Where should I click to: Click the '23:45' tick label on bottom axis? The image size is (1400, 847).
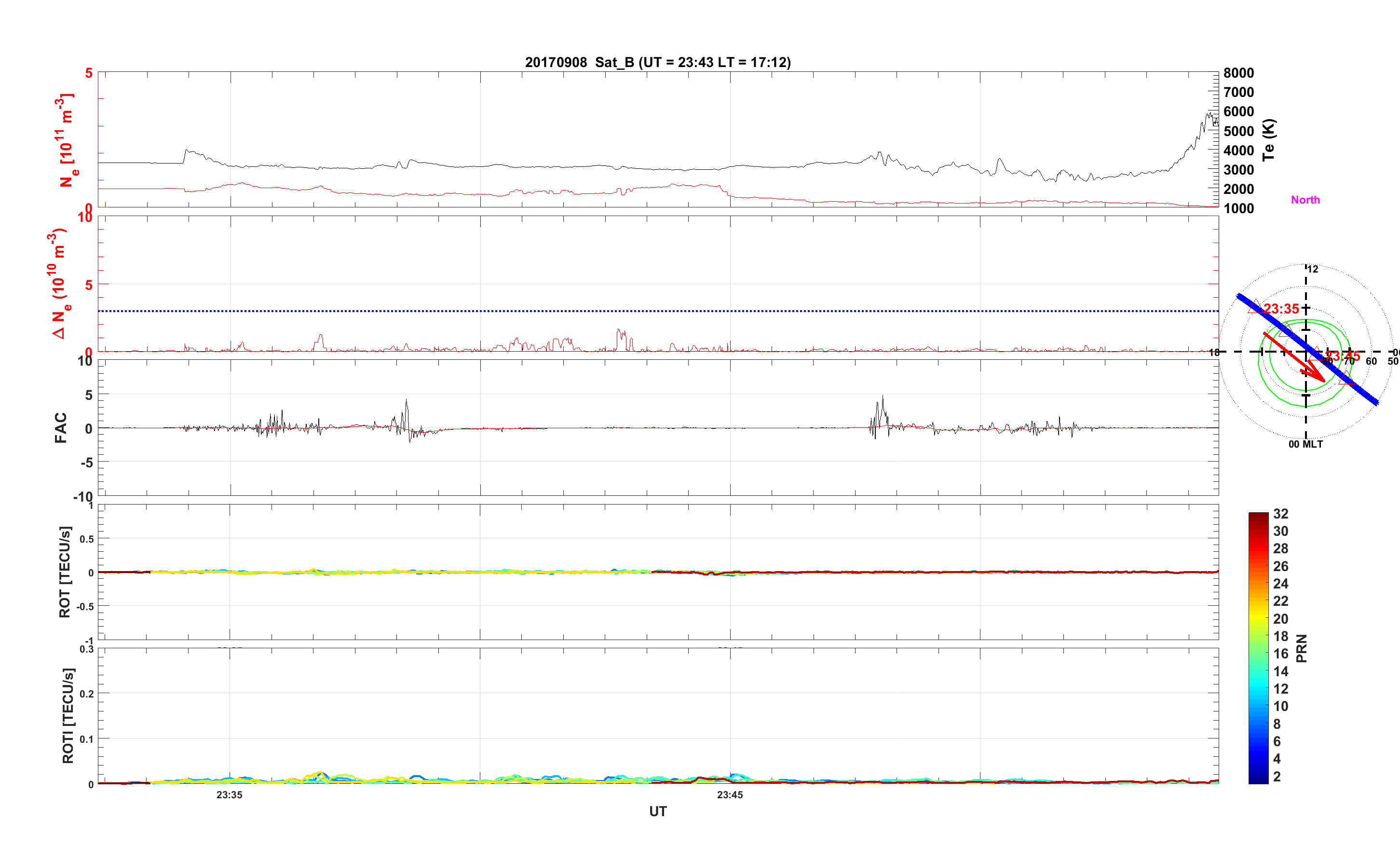click(730, 795)
